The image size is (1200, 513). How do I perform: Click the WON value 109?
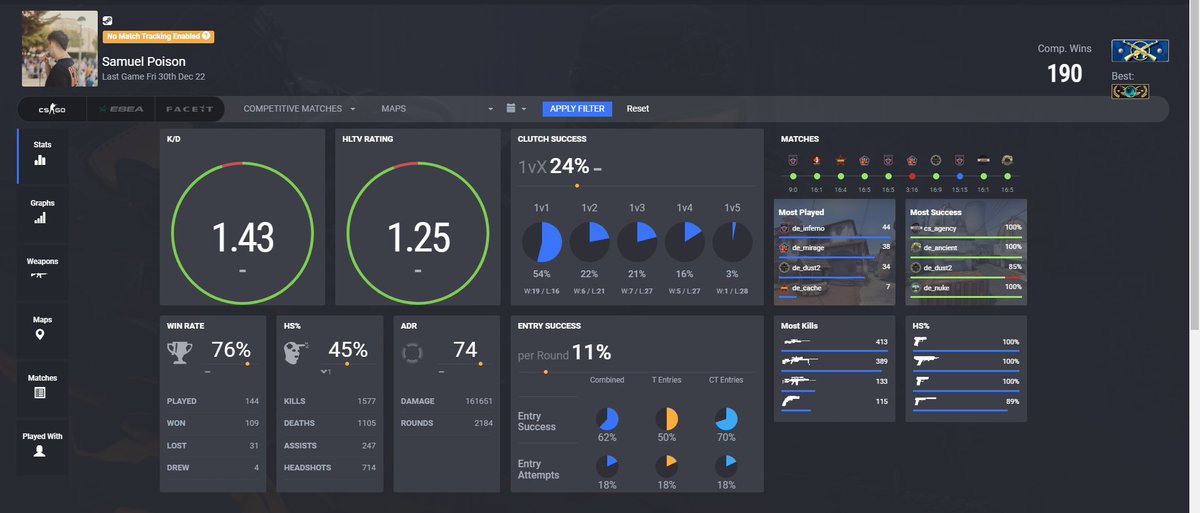tap(250, 421)
